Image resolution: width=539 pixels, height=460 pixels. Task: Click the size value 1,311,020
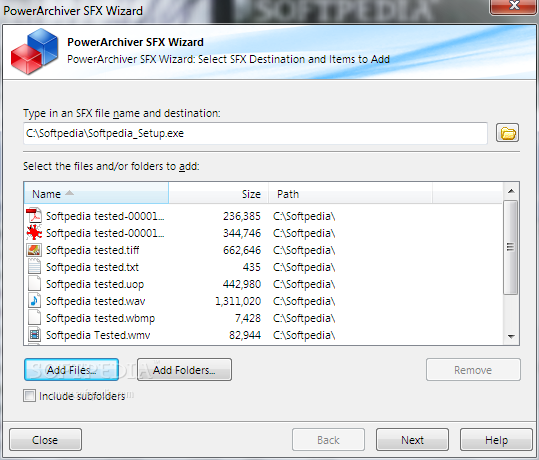238,301
